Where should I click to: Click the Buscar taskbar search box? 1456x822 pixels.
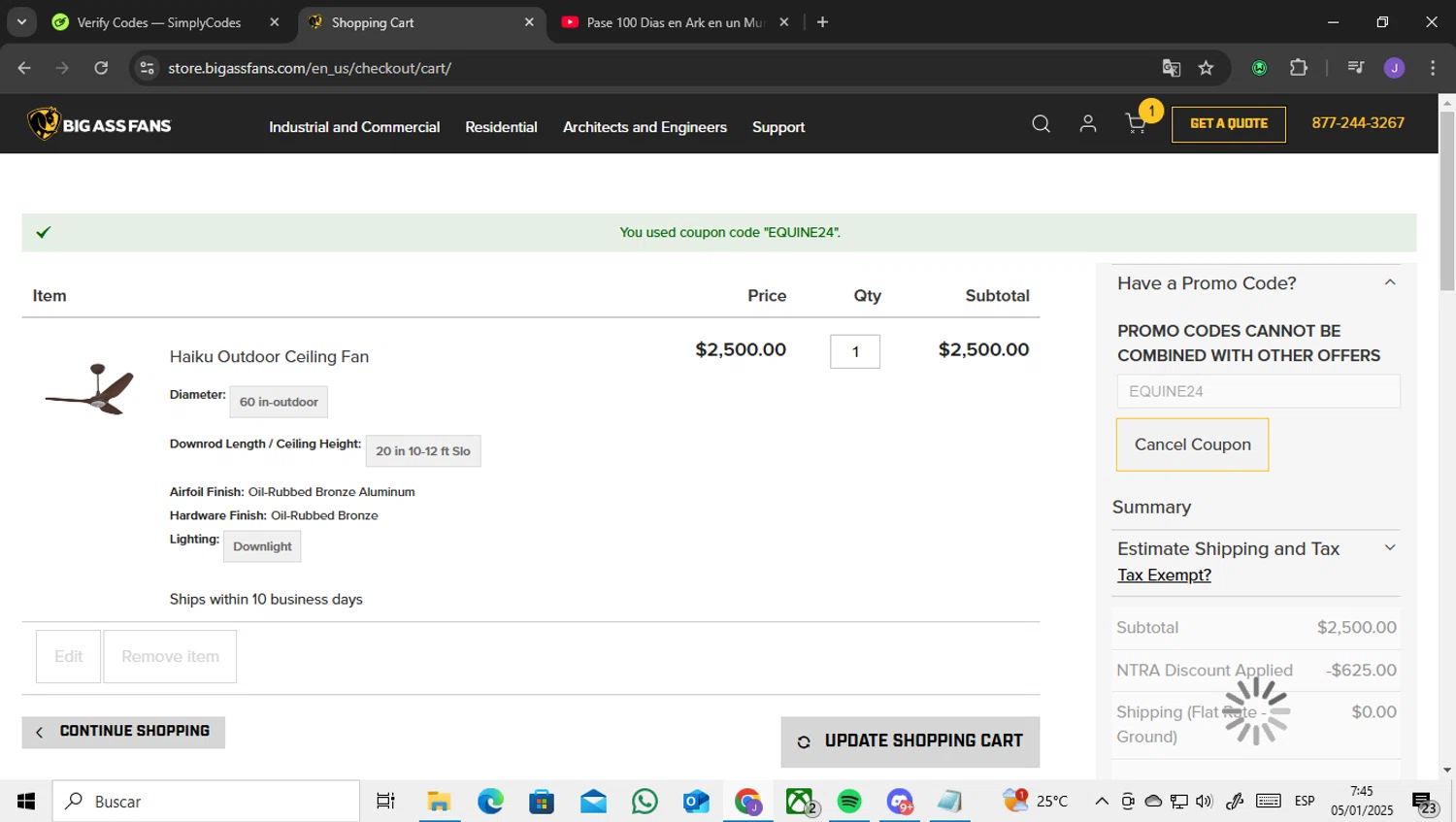(x=206, y=802)
